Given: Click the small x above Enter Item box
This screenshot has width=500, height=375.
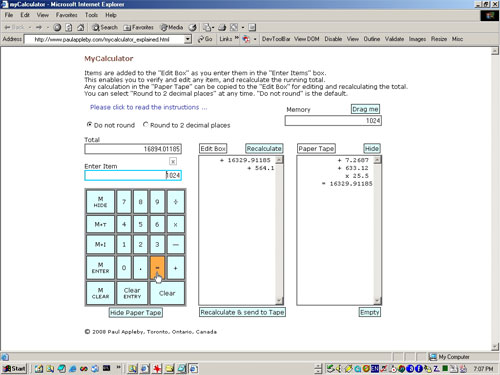Looking at the screenshot, I should (x=173, y=161).
